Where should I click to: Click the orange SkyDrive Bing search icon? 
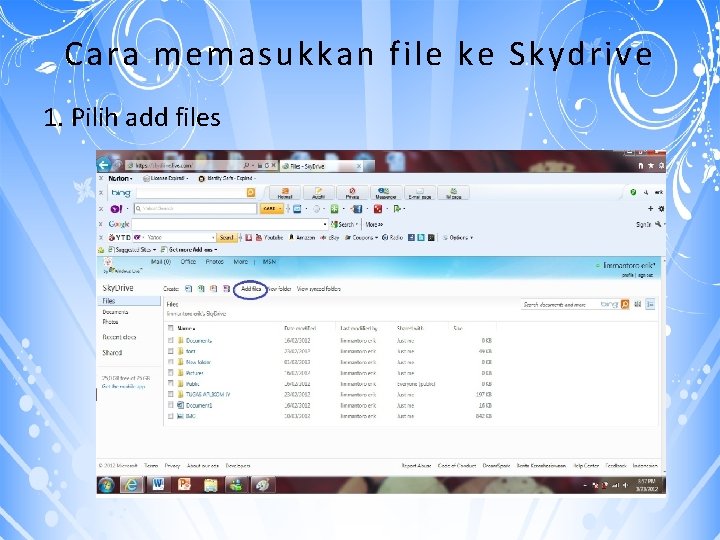pyautogui.click(x=624, y=304)
